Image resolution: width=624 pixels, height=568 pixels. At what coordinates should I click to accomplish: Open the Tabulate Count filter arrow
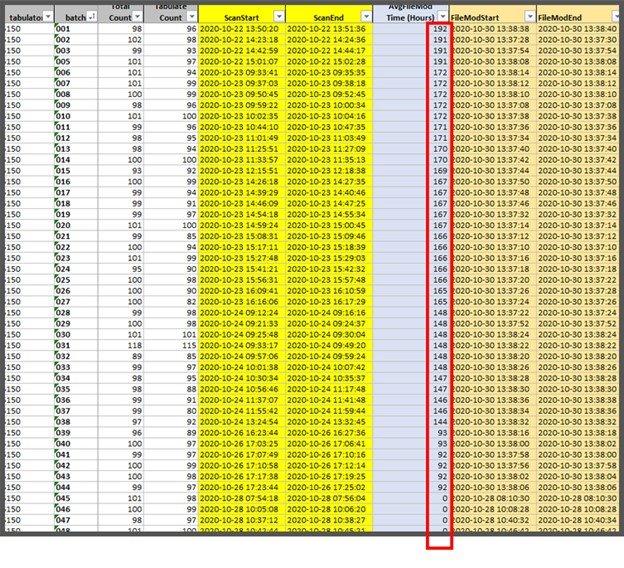click(x=190, y=17)
